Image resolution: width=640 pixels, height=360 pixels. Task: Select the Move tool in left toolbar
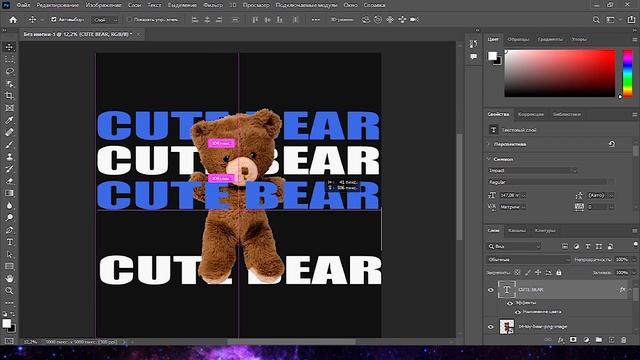click(9, 47)
